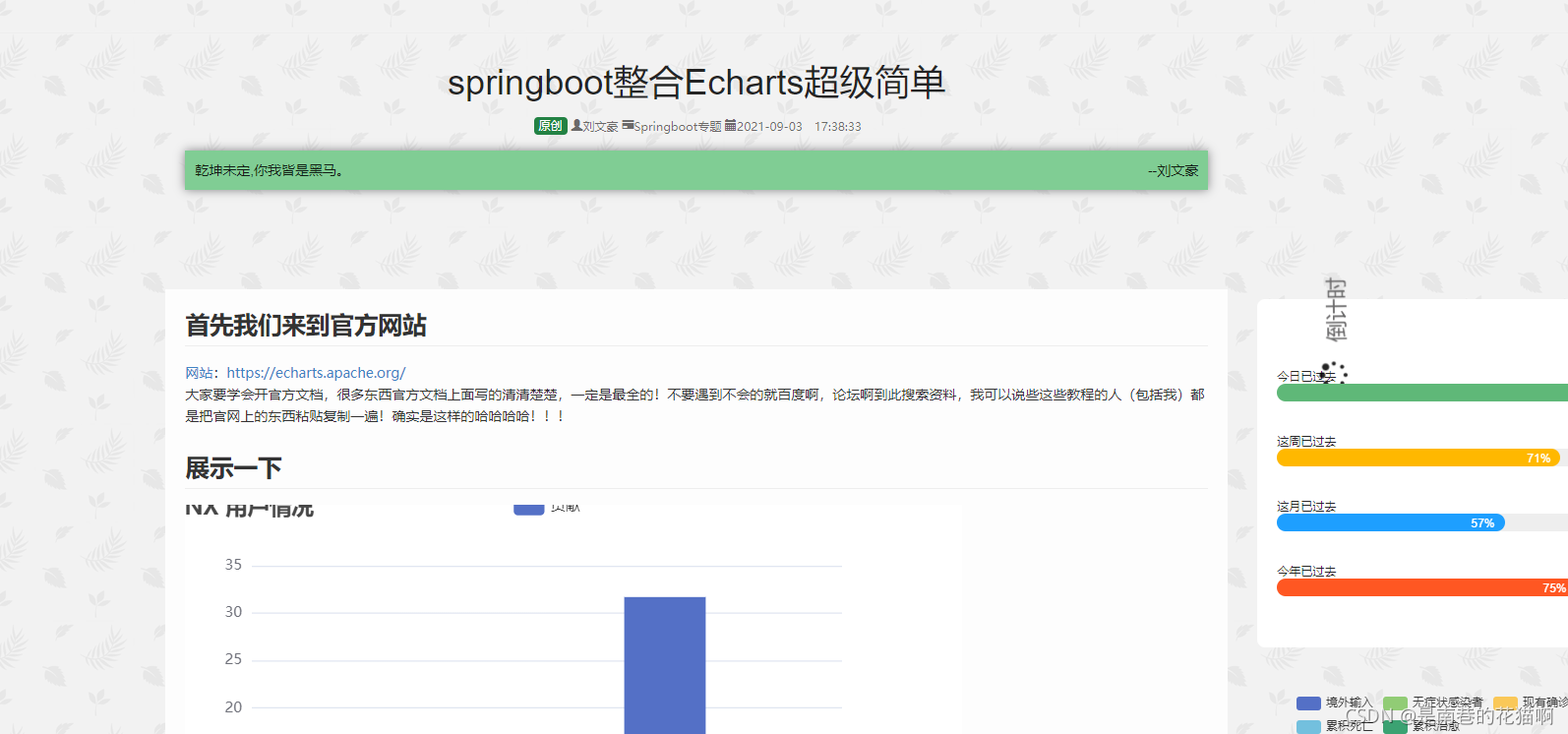Click the 今日已过去 green progress bar
Image resolution: width=1568 pixels, height=734 pixels.
(x=1422, y=393)
